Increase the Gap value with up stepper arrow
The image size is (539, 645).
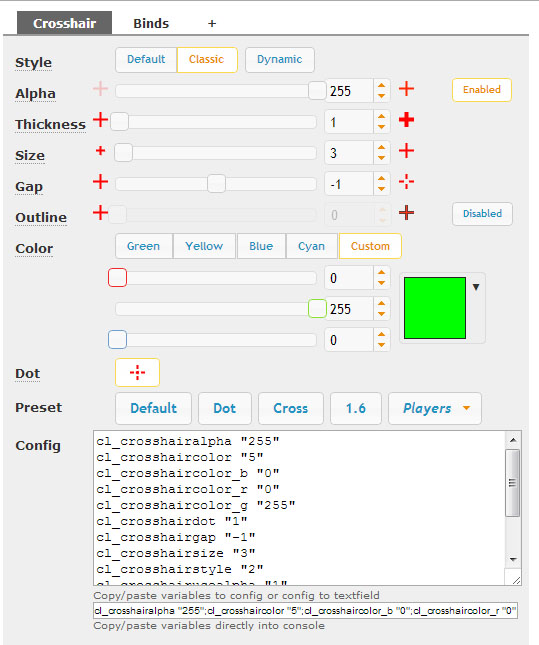click(x=381, y=179)
